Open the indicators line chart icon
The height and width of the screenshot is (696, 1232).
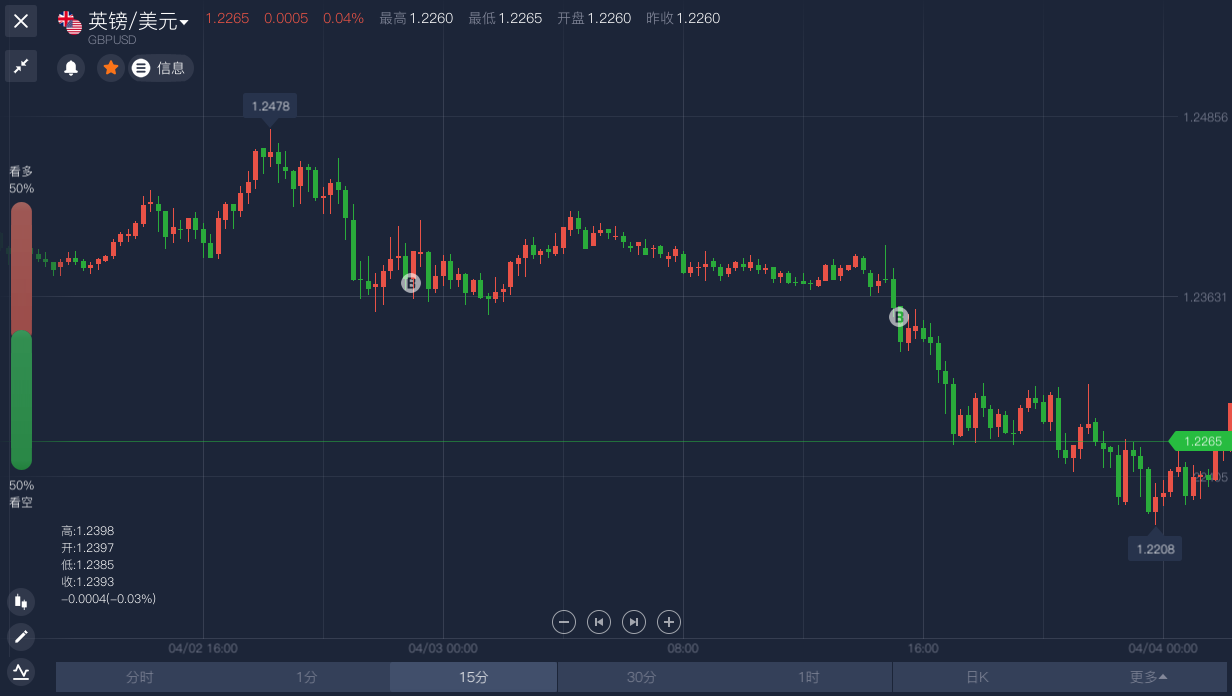coord(21,671)
